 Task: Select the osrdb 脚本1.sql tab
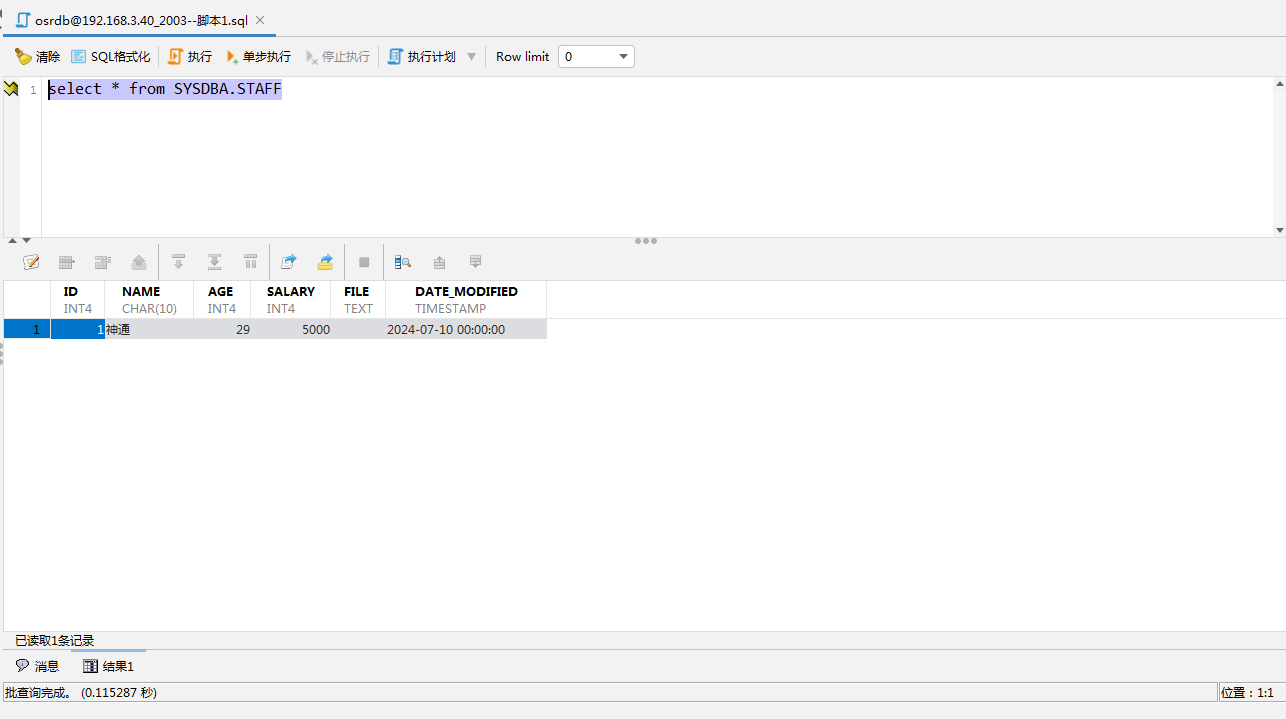point(140,20)
